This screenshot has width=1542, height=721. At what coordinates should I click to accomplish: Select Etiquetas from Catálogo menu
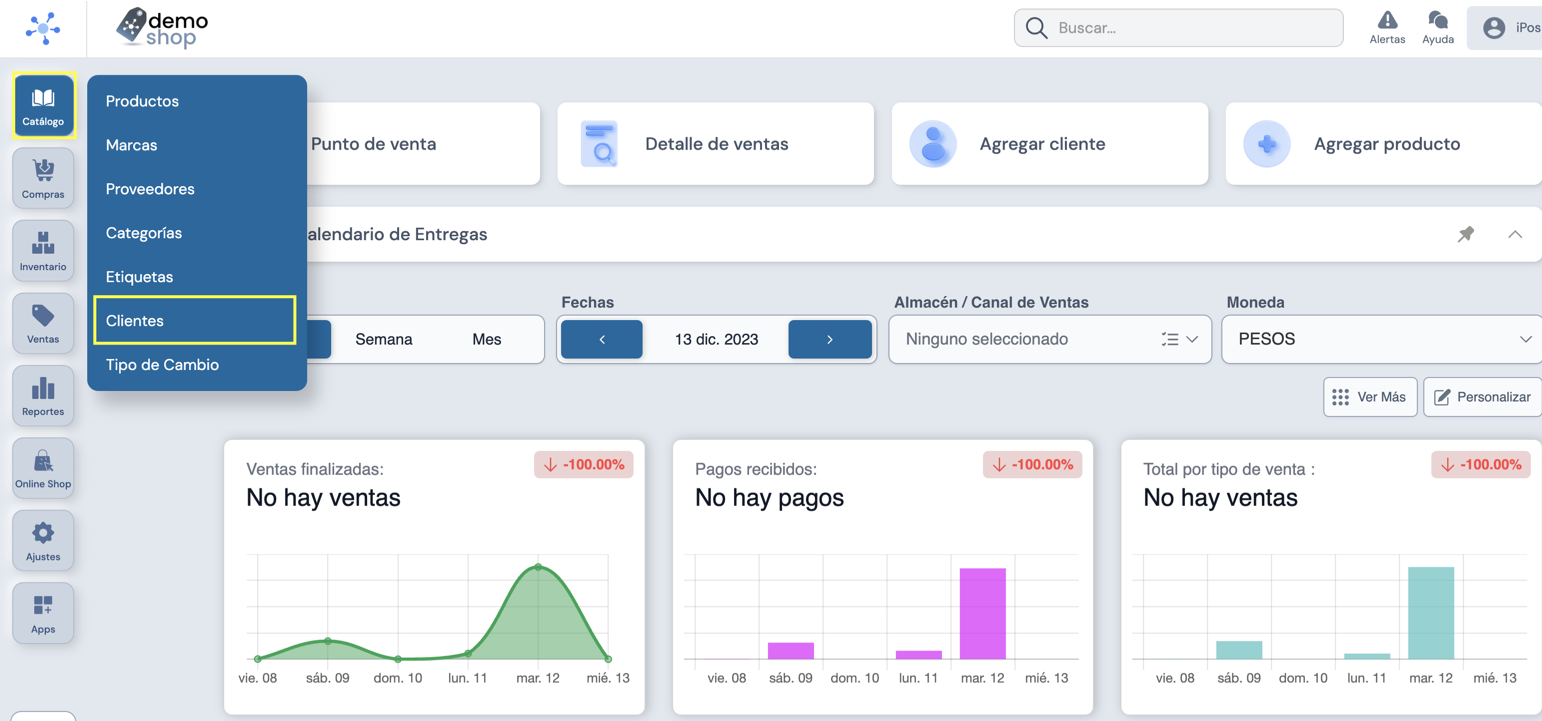coord(196,277)
